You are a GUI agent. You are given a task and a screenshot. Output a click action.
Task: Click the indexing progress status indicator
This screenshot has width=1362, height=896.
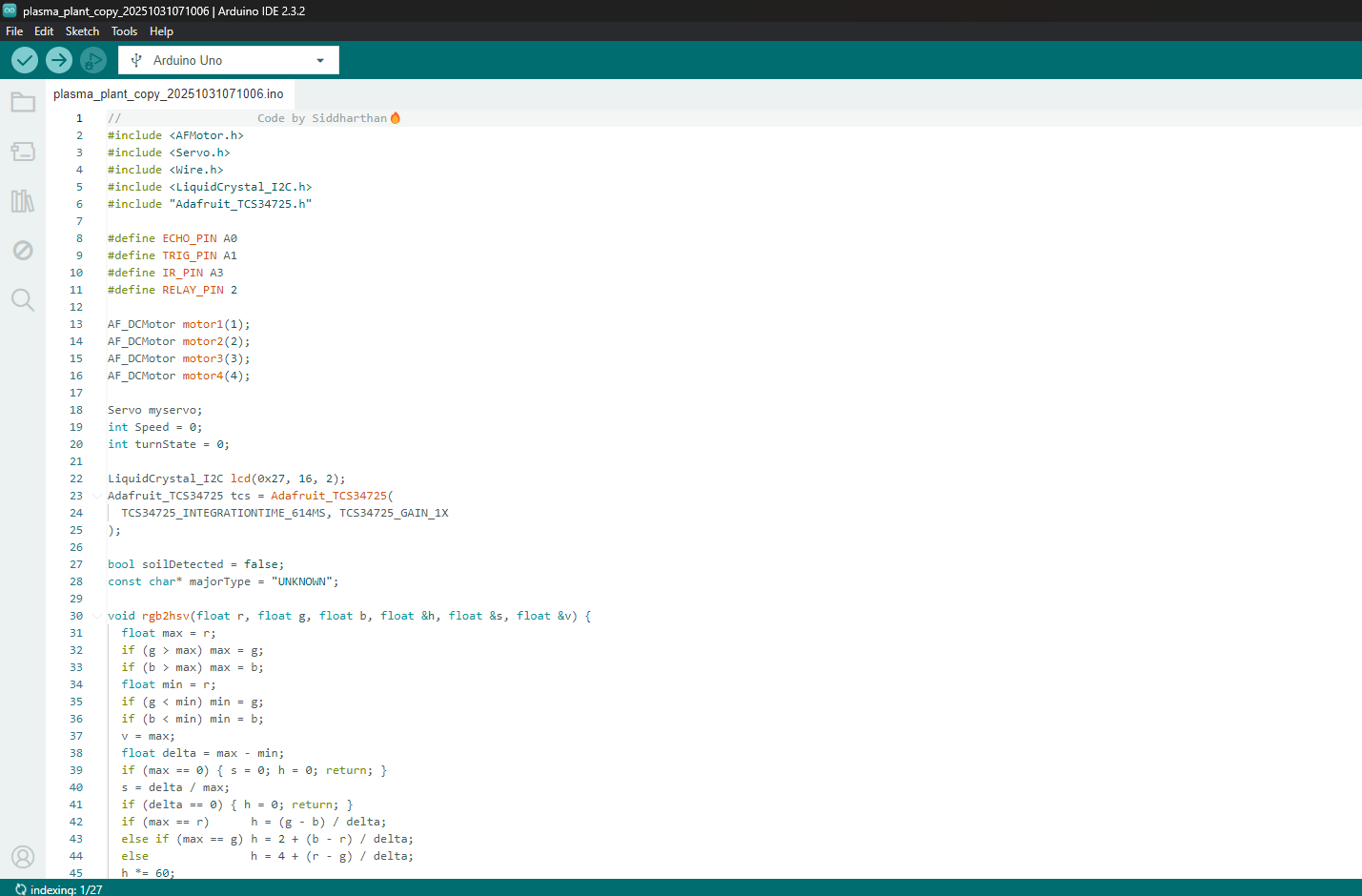[59, 889]
